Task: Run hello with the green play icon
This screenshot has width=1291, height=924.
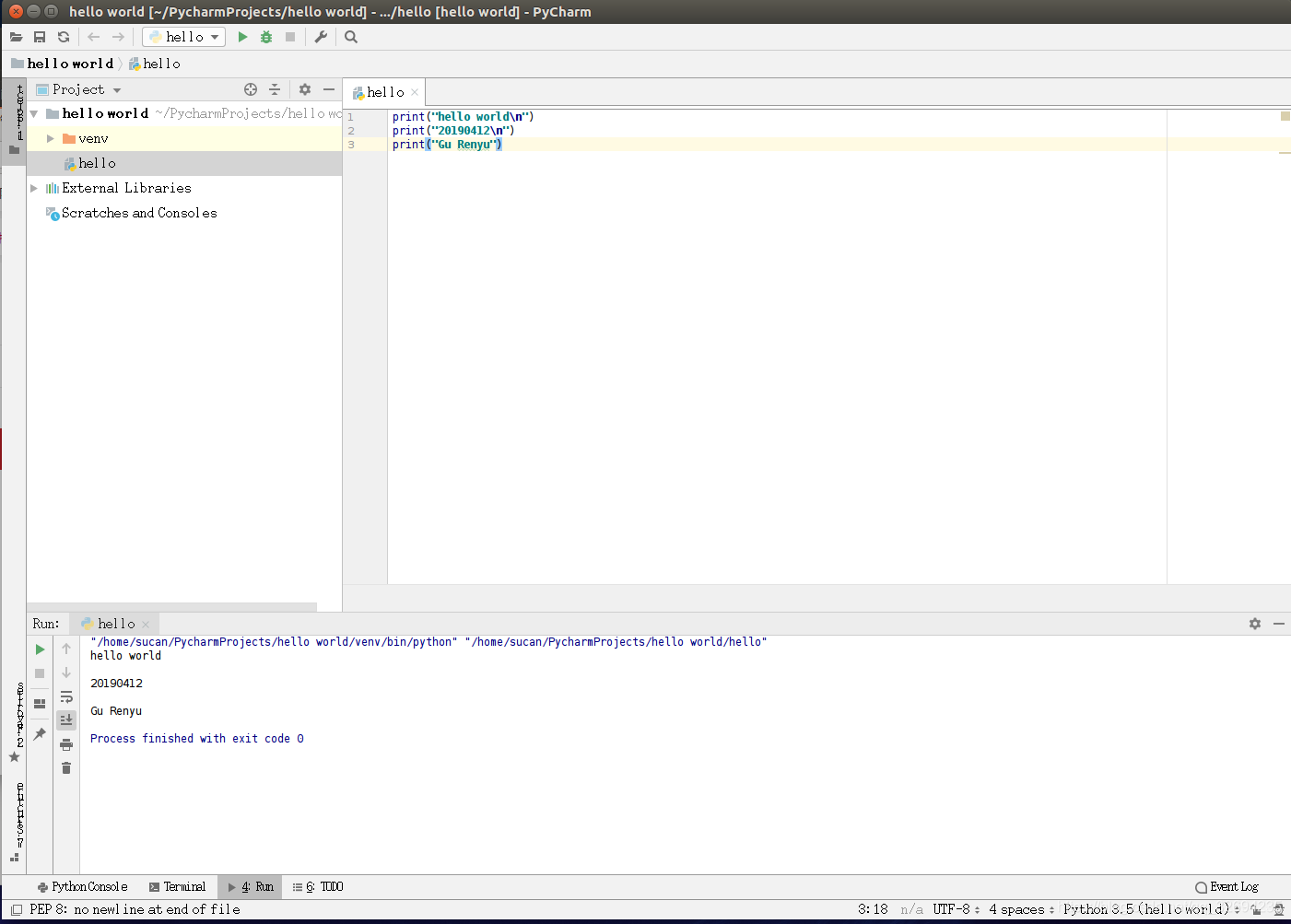Action: [x=242, y=37]
